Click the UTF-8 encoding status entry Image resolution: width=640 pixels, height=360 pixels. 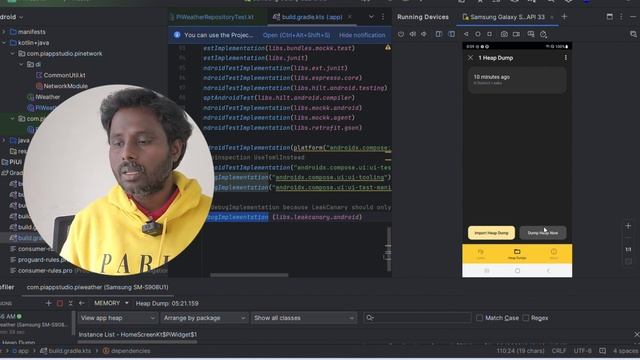click(582, 351)
